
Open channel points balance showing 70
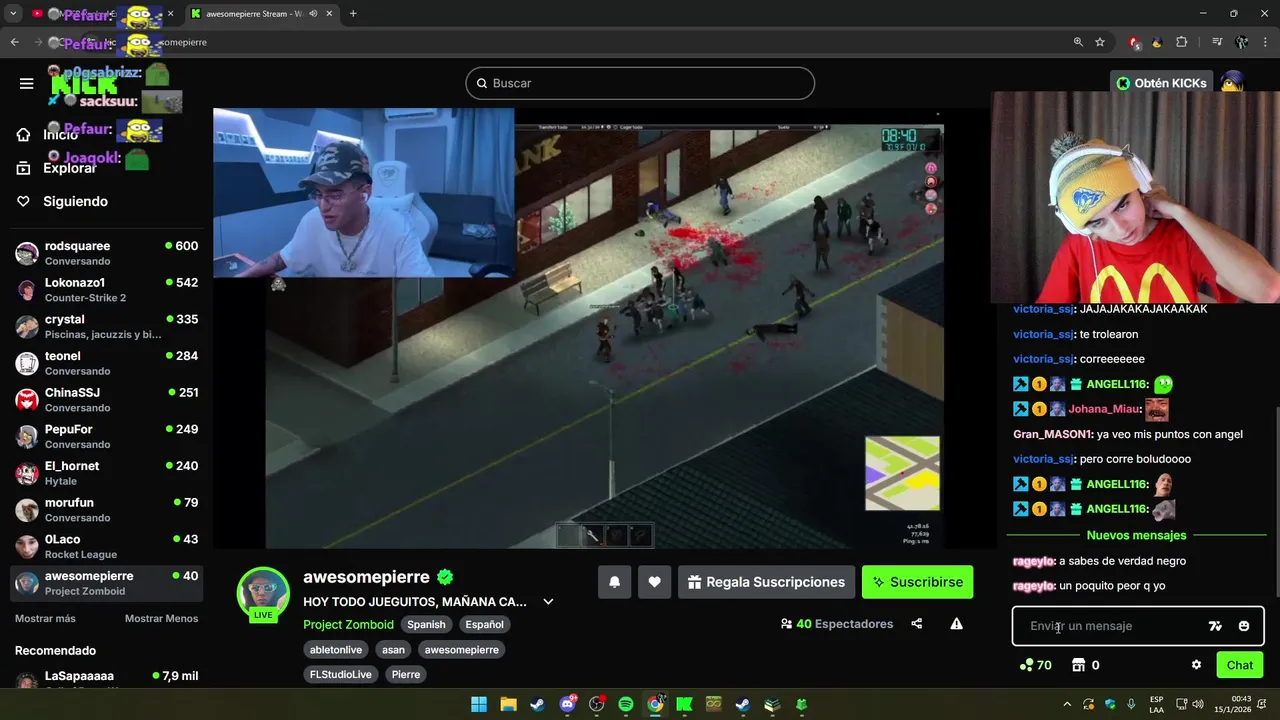tap(1035, 665)
